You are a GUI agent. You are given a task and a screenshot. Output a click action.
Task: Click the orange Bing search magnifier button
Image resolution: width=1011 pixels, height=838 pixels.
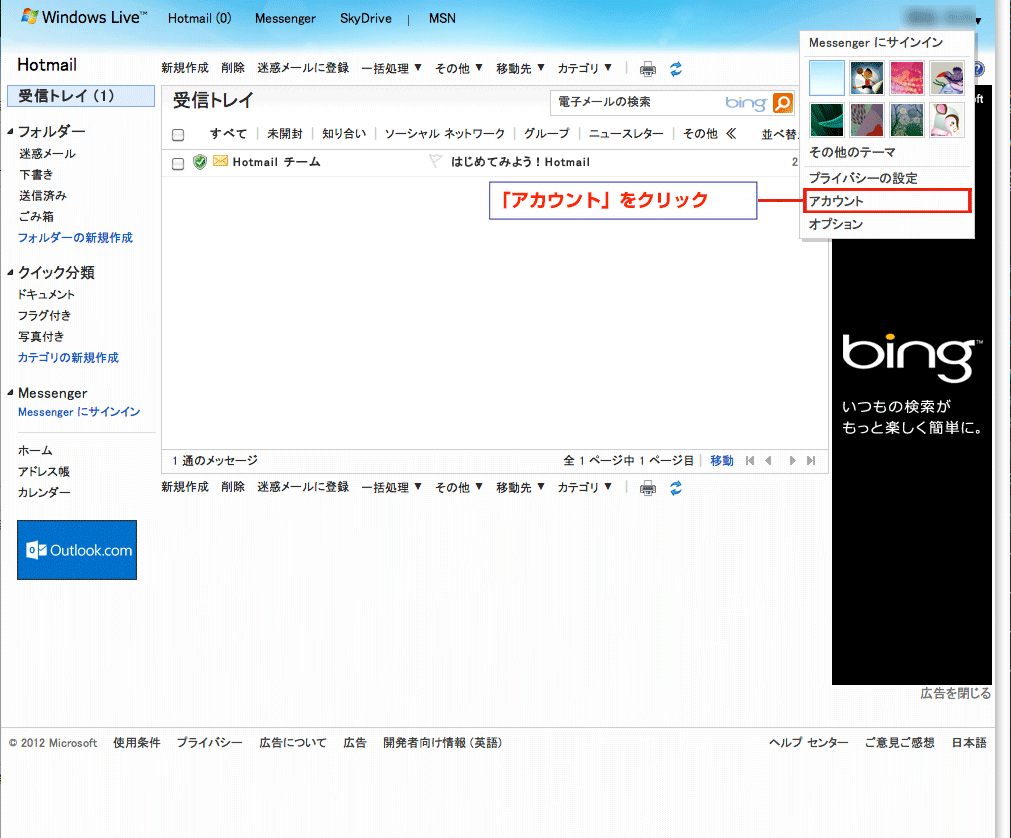point(782,102)
